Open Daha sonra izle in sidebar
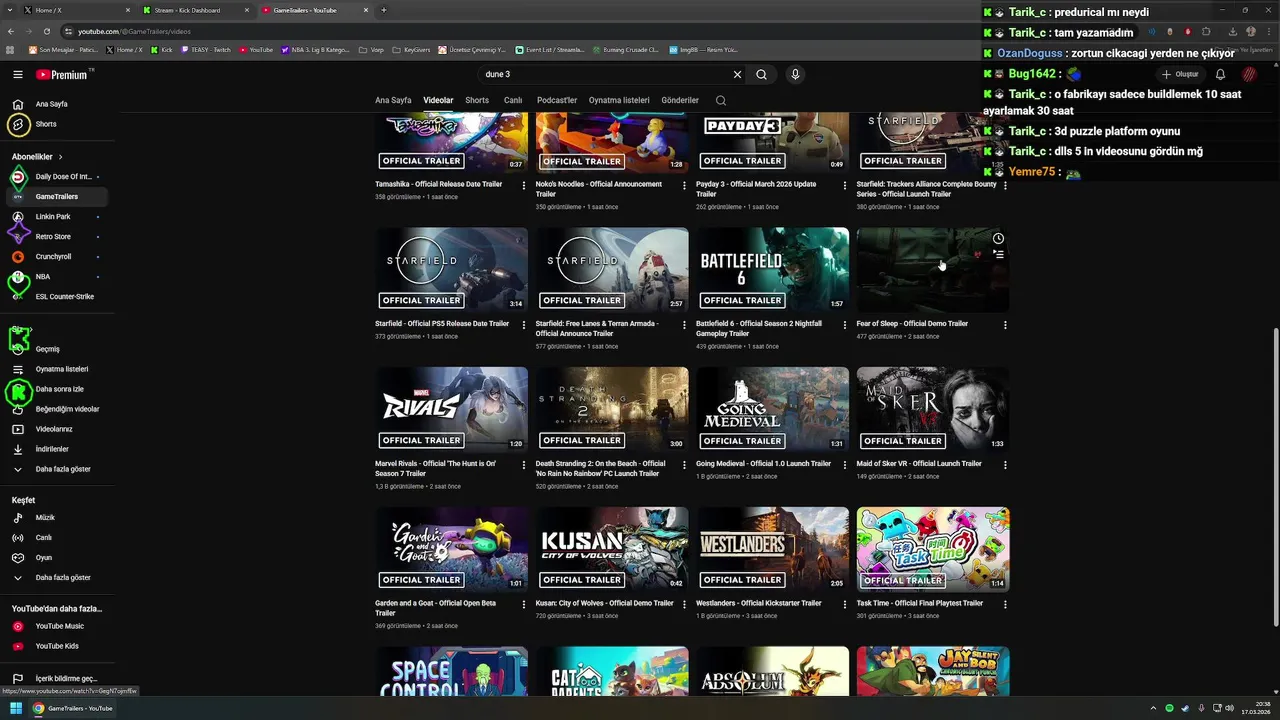Viewport: 1280px width, 720px height. (59, 389)
